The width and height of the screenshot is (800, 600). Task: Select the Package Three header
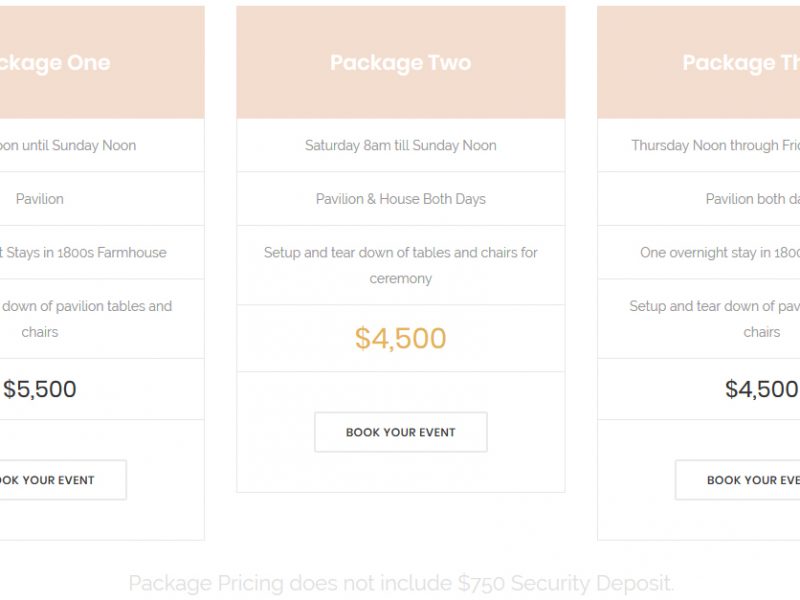(x=699, y=62)
